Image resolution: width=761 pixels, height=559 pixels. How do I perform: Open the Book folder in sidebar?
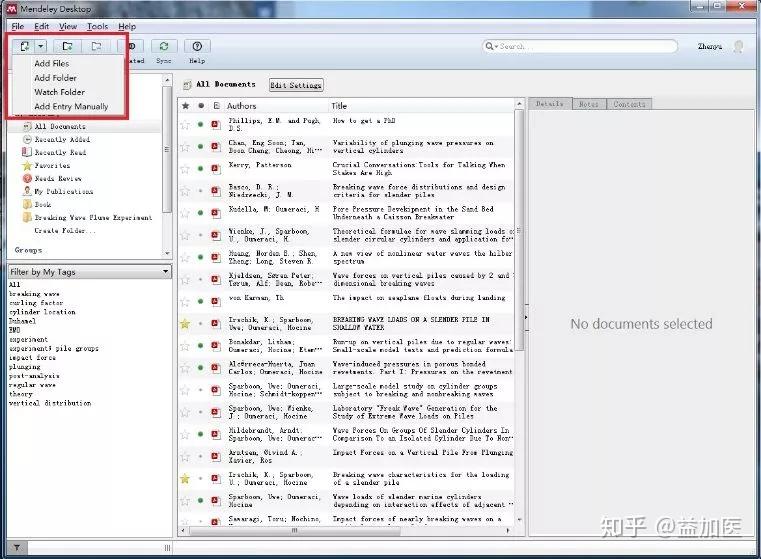coord(43,204)
